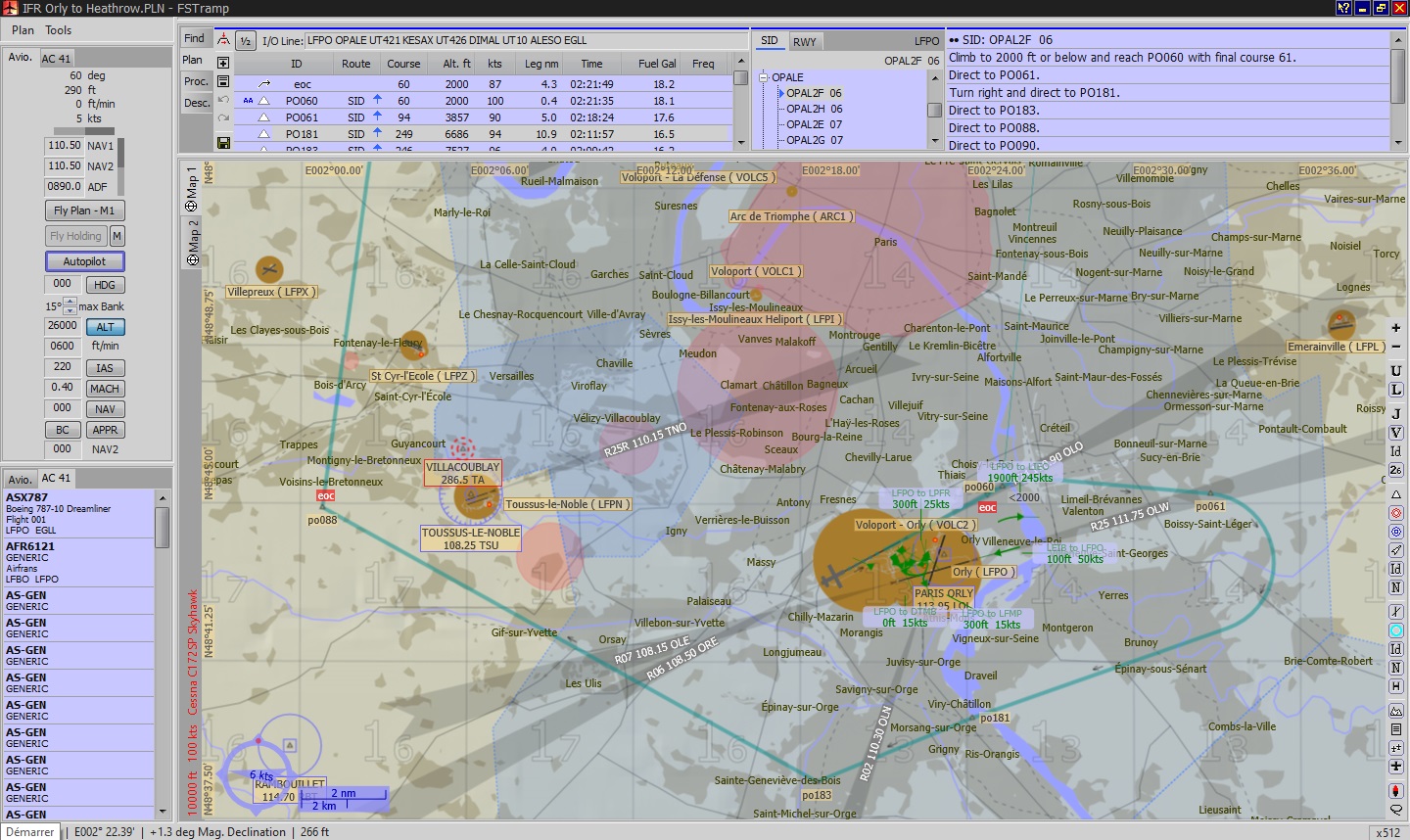Screen dimensions: 1410x840
Task: Click the I/O Line route text field
Action: (x=526, y=40)
